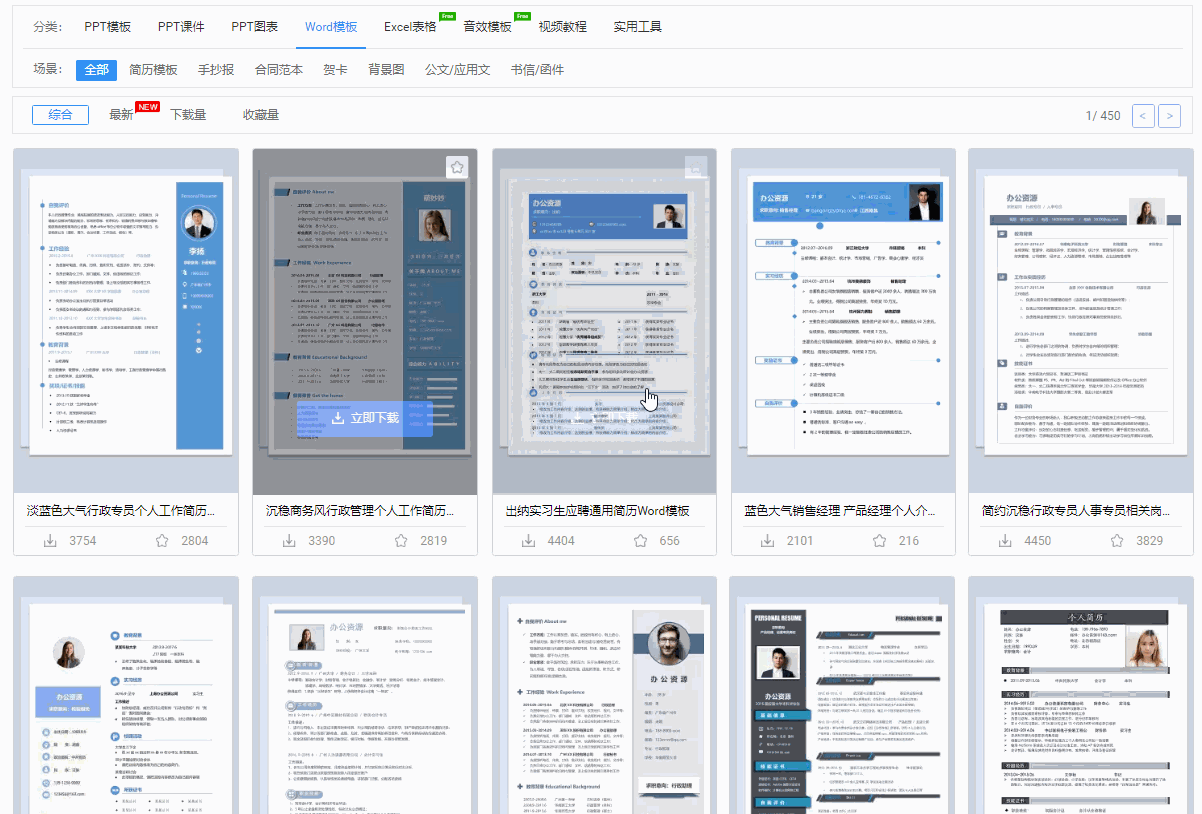This screenshot has height=814, width=1202.
Task: Click the star collection icon under 出纳实习 template
Action: [640, 539]
